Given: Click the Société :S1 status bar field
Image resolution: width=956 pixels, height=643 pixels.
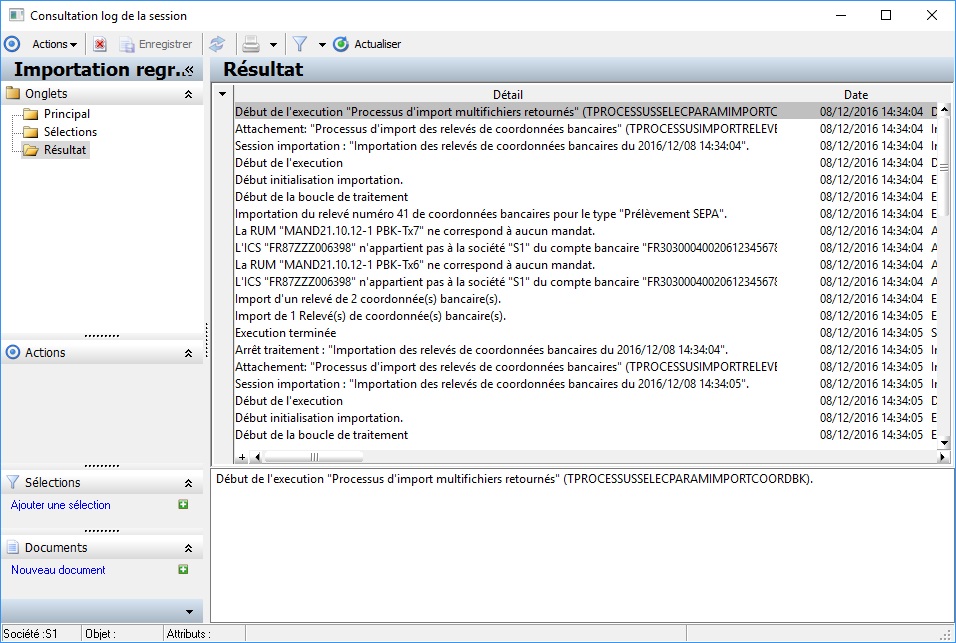Looking at the screenshot, I should coord(41,634).
